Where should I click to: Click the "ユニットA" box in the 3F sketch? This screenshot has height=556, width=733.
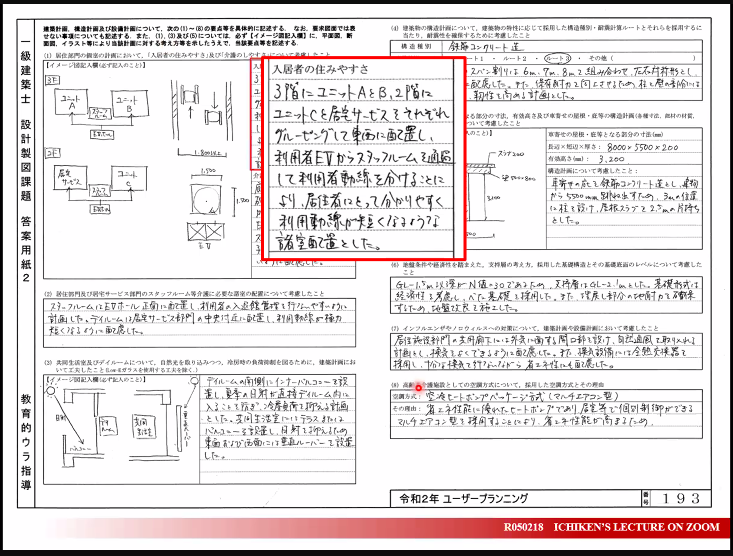coord(71,103)
